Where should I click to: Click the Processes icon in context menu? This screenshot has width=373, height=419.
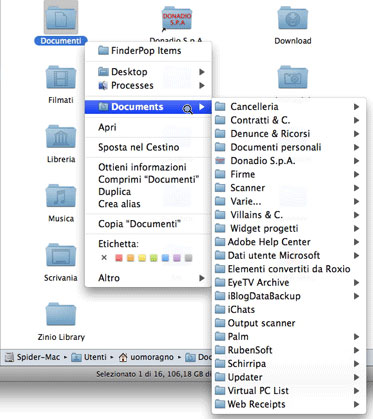pos(103,86)
